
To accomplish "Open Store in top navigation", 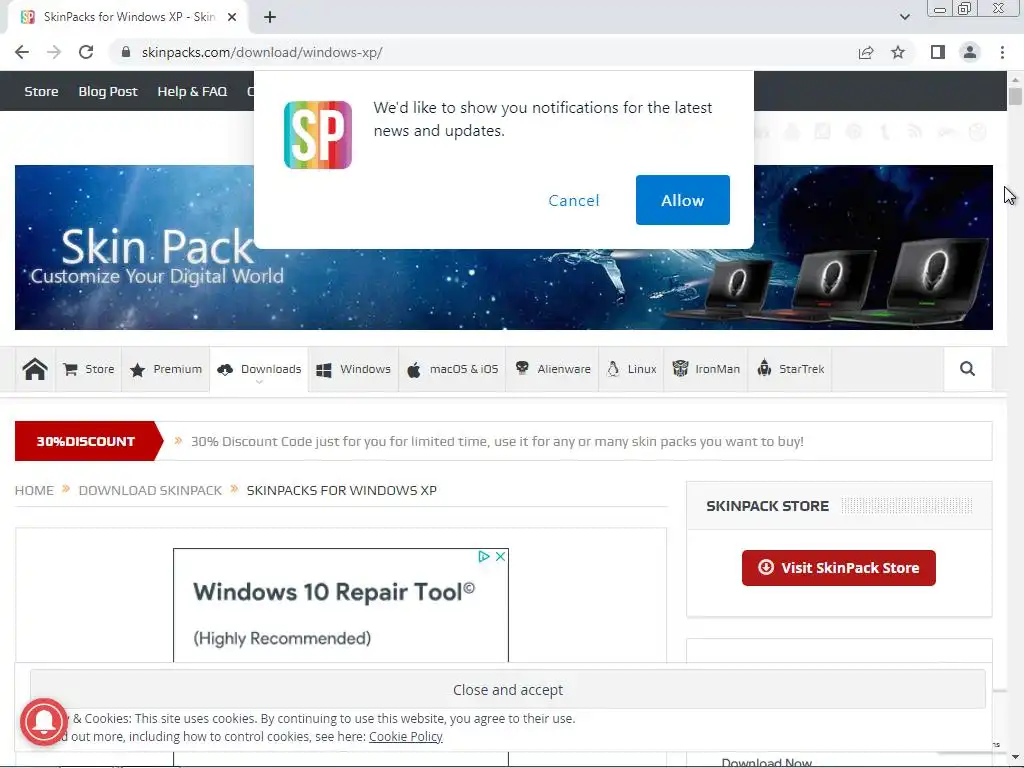I will click(41, 91).
